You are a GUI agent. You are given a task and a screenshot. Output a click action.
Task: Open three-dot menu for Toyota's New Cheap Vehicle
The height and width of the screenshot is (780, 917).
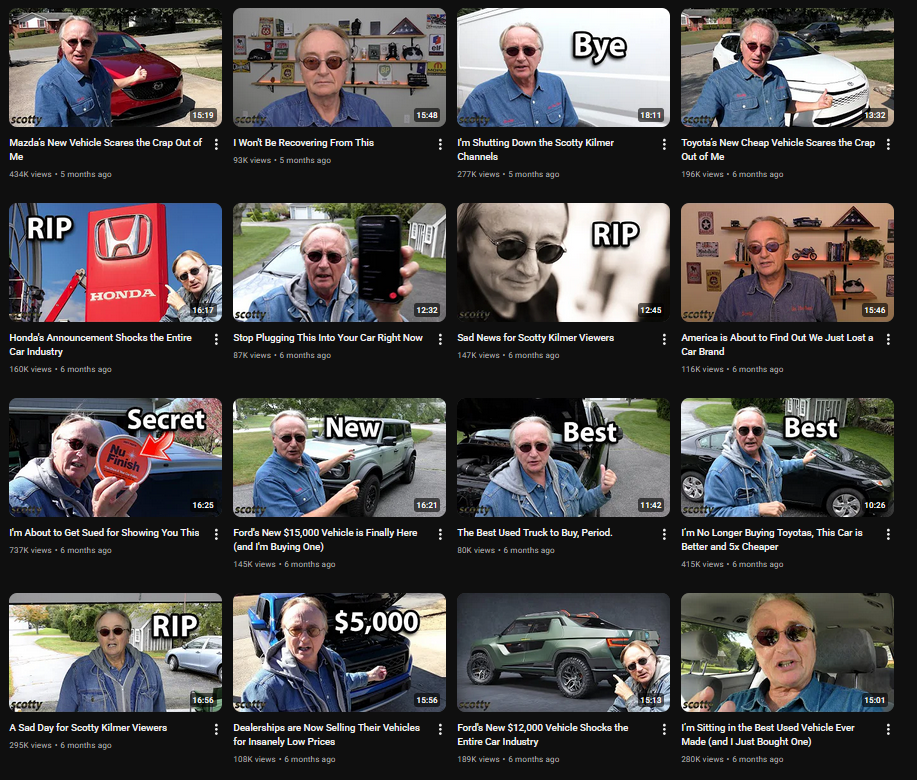pos(888,144)
